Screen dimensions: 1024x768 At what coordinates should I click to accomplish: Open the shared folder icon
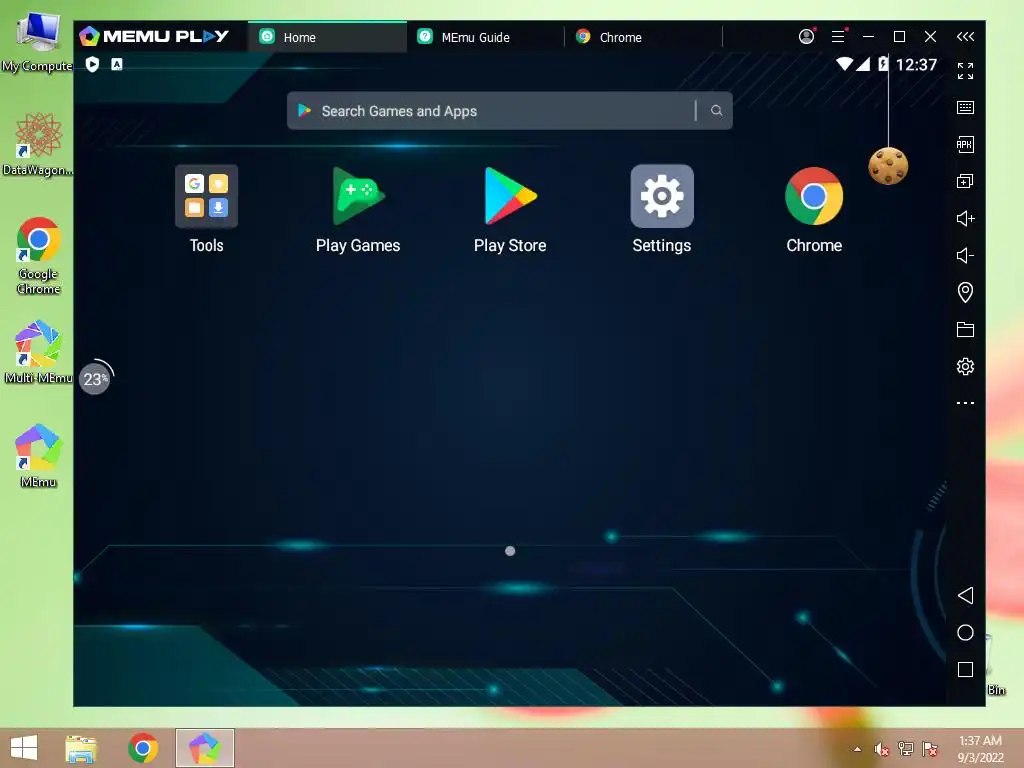click(965, 329)
